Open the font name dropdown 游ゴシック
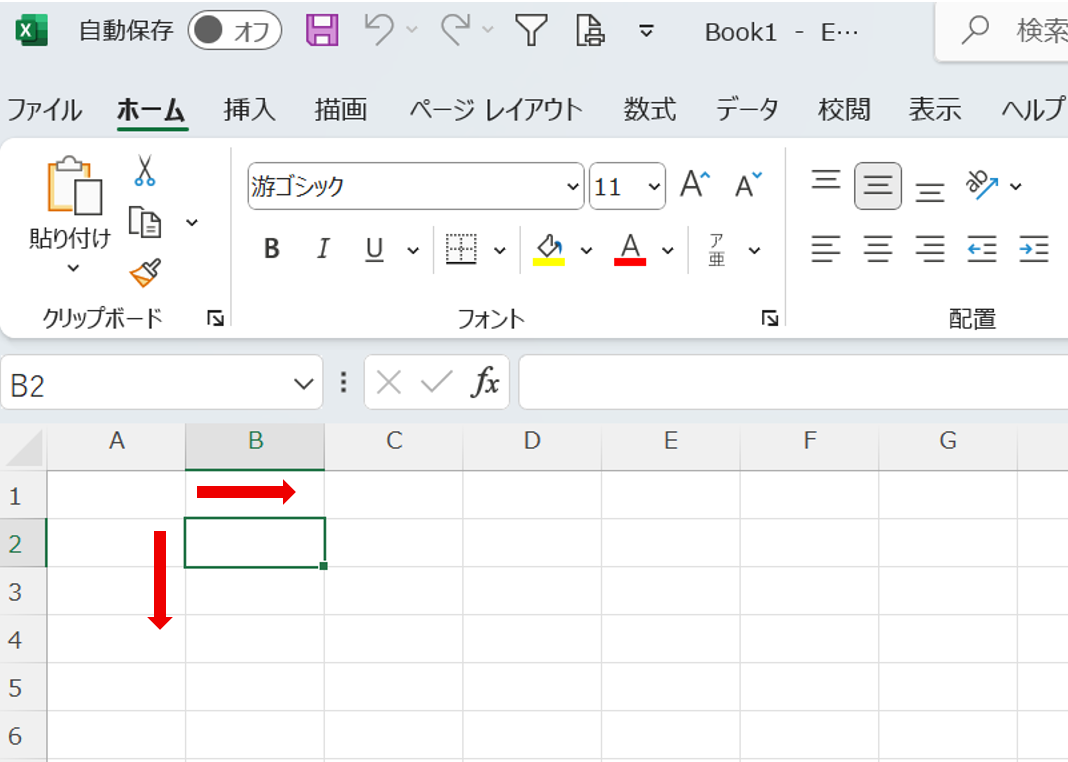This screenshot has height=762, width=1068. tap(415, 186)
